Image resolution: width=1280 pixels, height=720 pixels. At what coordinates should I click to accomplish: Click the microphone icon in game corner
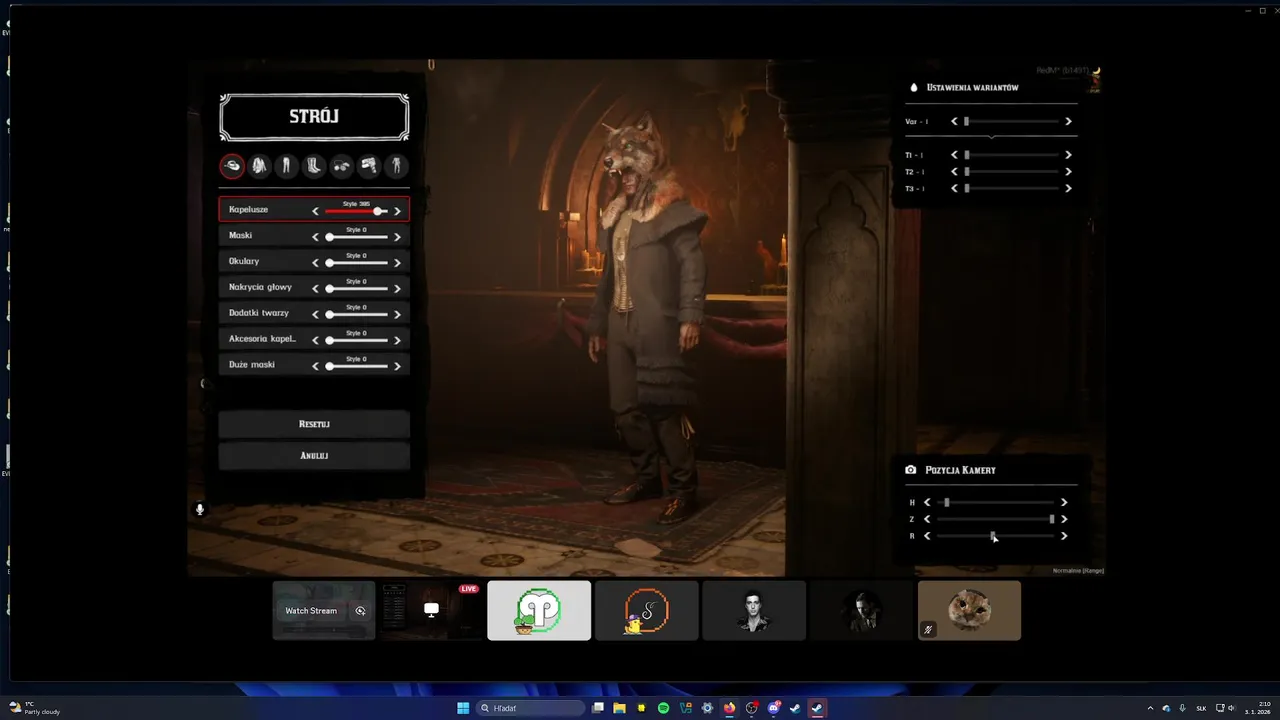[200, 509]
